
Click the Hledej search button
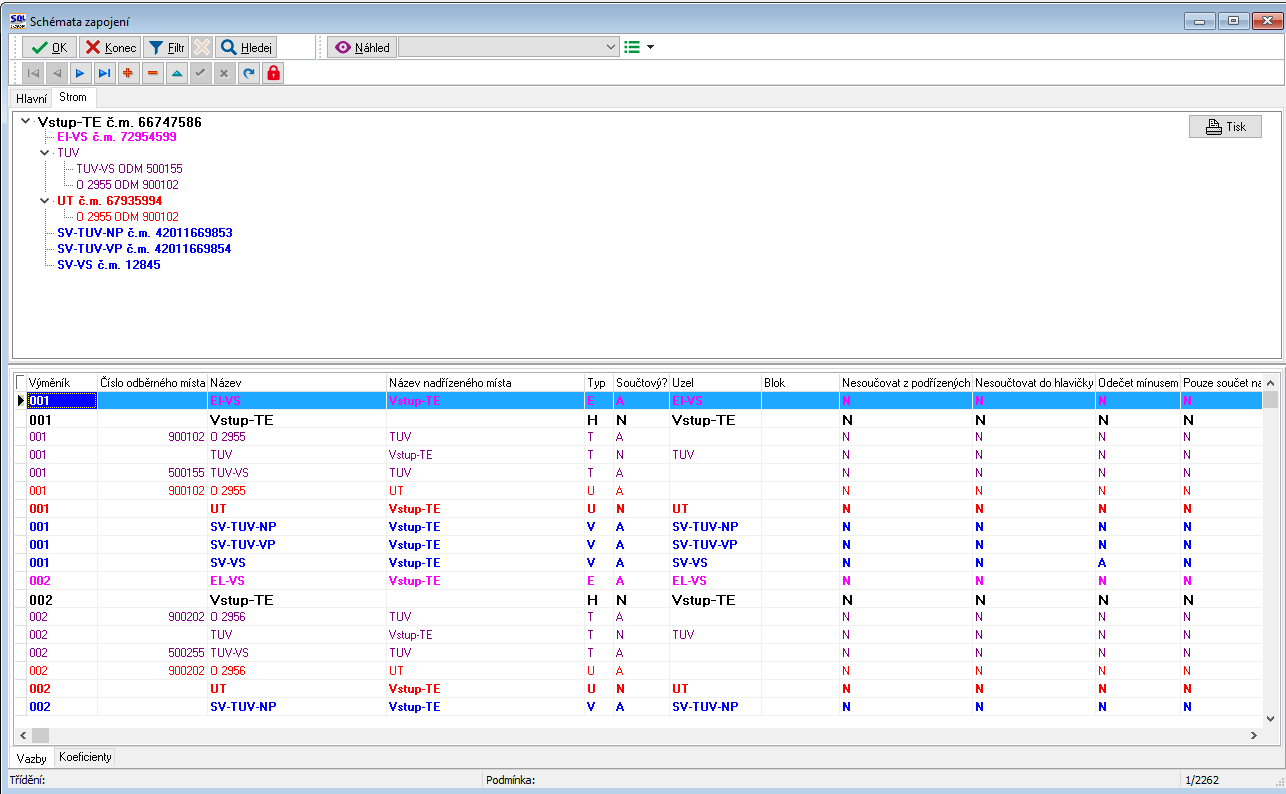(246, 47)
